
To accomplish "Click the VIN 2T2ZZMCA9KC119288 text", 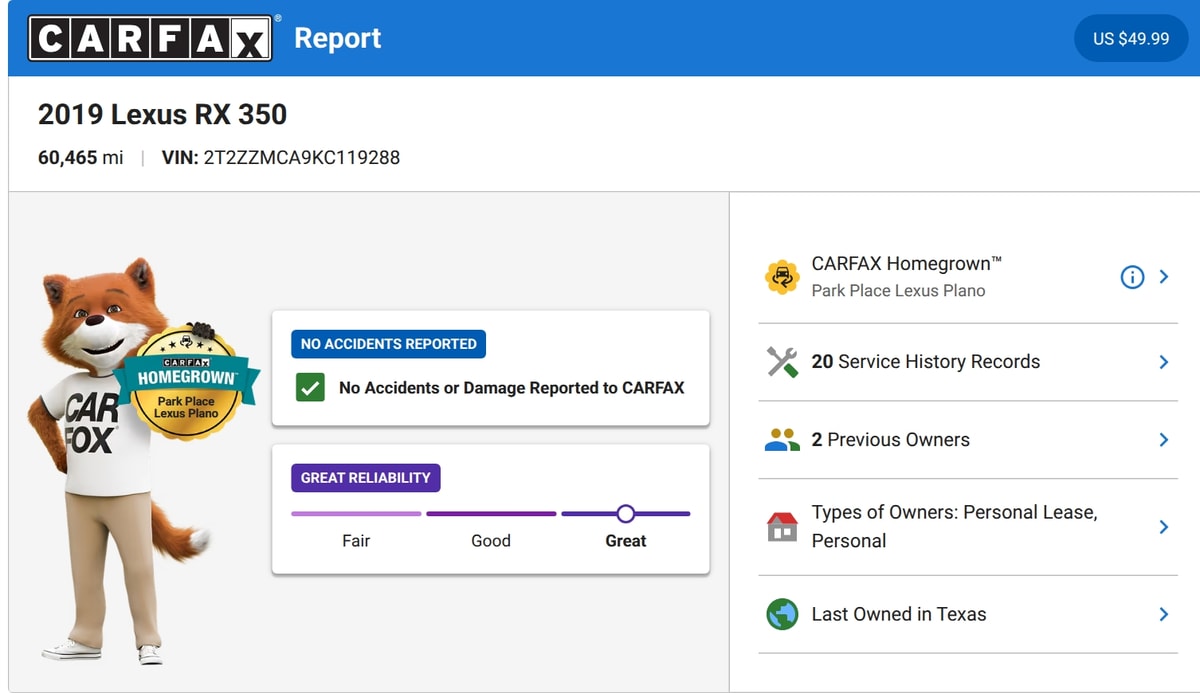I will click(281, 158).
